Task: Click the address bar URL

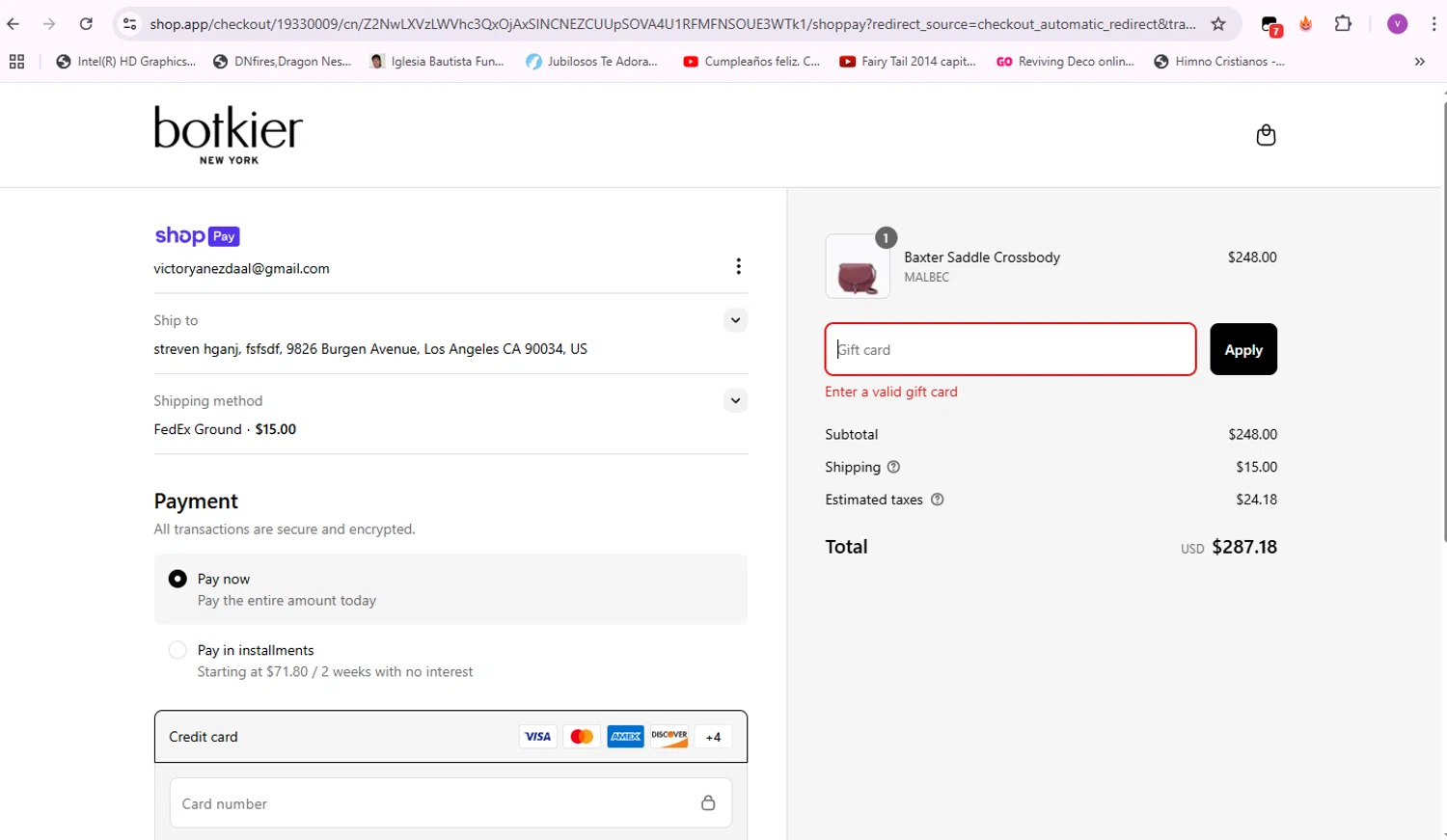Action: pyautogui.click(x=672, y=24)
